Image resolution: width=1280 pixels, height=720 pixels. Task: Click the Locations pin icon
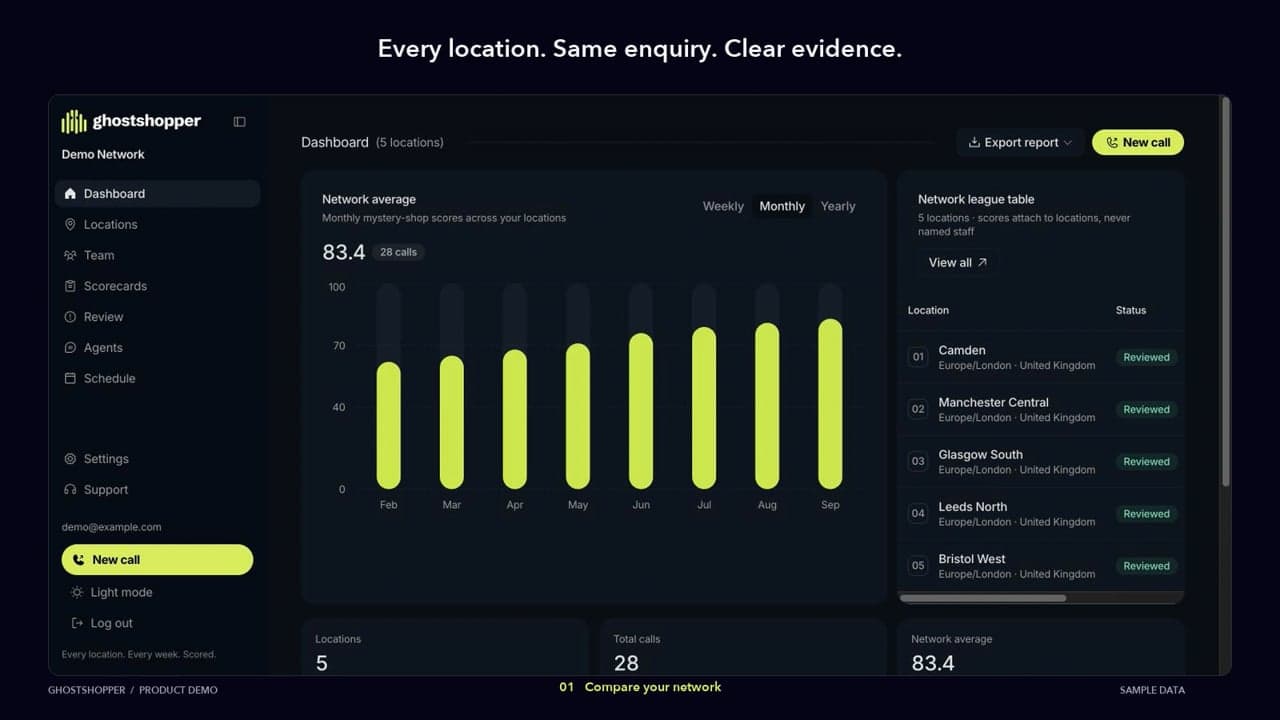pyautogui.click(x=70, y=225)
